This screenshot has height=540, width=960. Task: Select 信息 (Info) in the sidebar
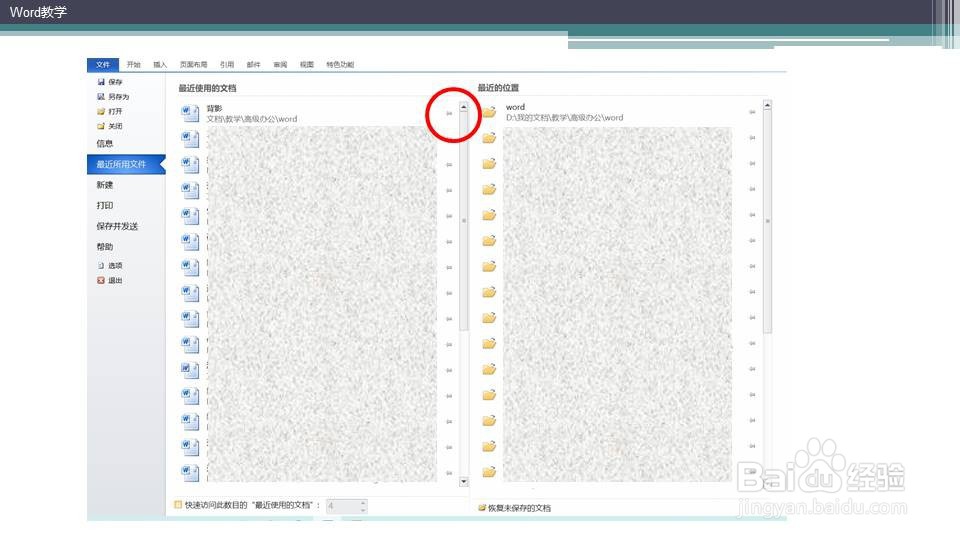click(x=105, y=143)
